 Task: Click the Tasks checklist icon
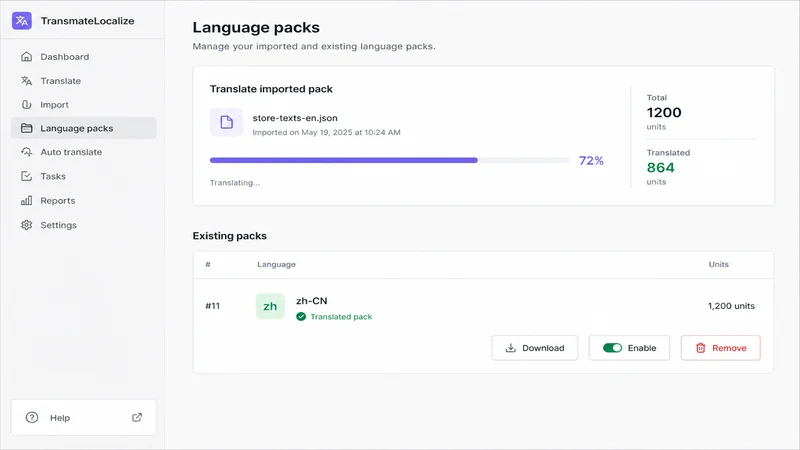click(x=27, y=176)
